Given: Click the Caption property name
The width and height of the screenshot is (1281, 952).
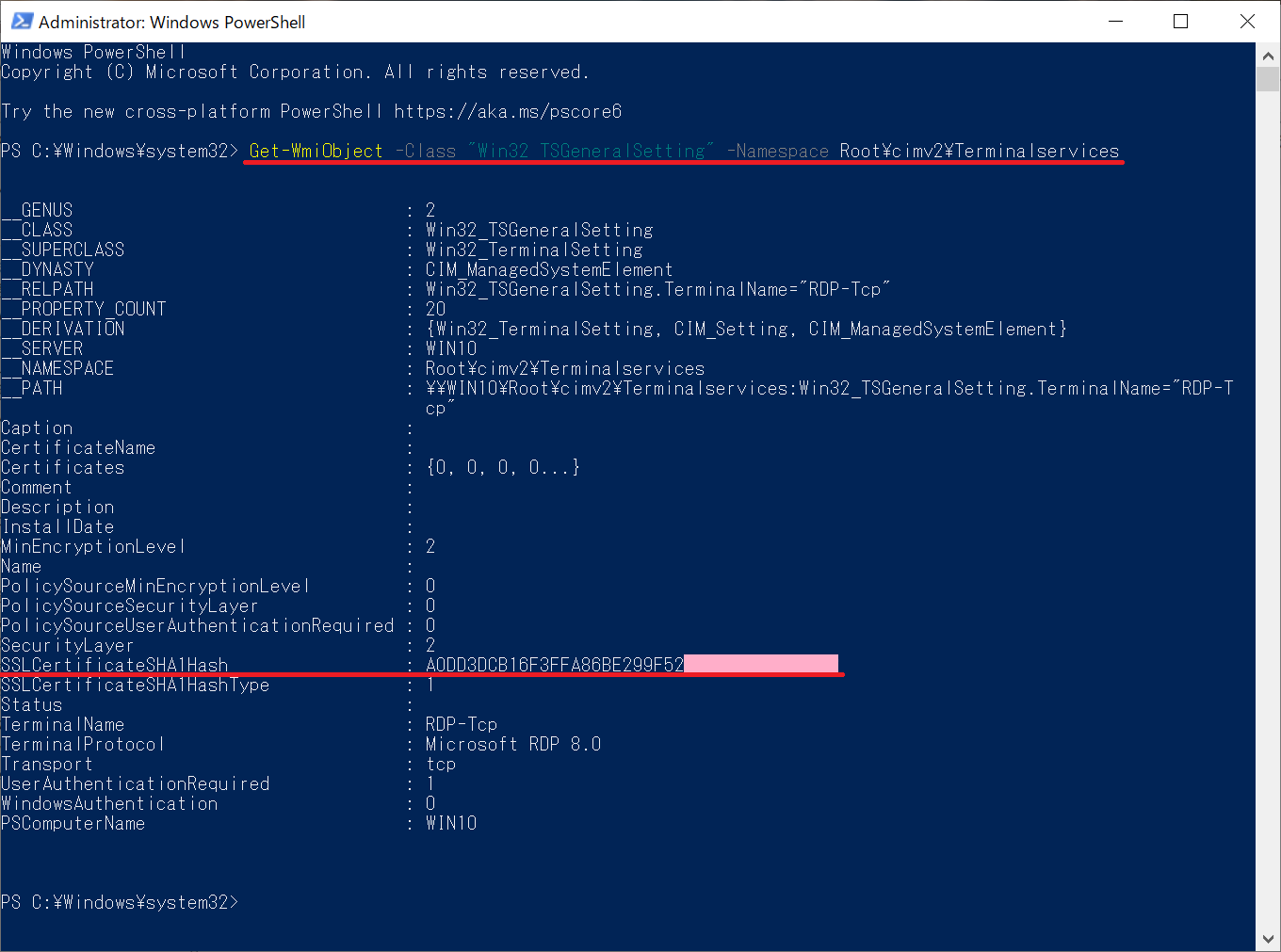Looking at the screenshot, I should 37,428.
